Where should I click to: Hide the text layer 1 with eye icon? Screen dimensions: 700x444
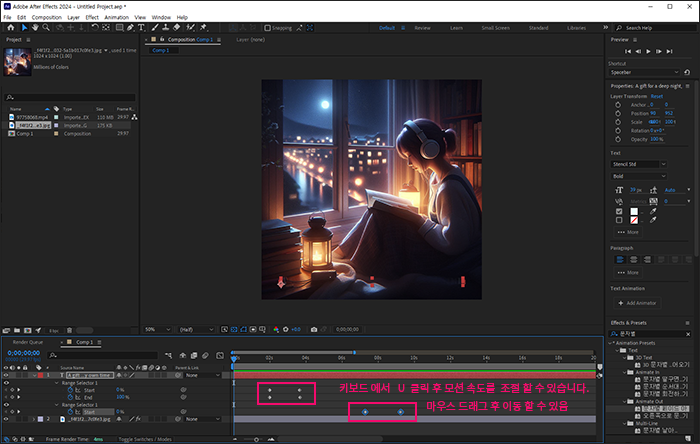[6, 375]
